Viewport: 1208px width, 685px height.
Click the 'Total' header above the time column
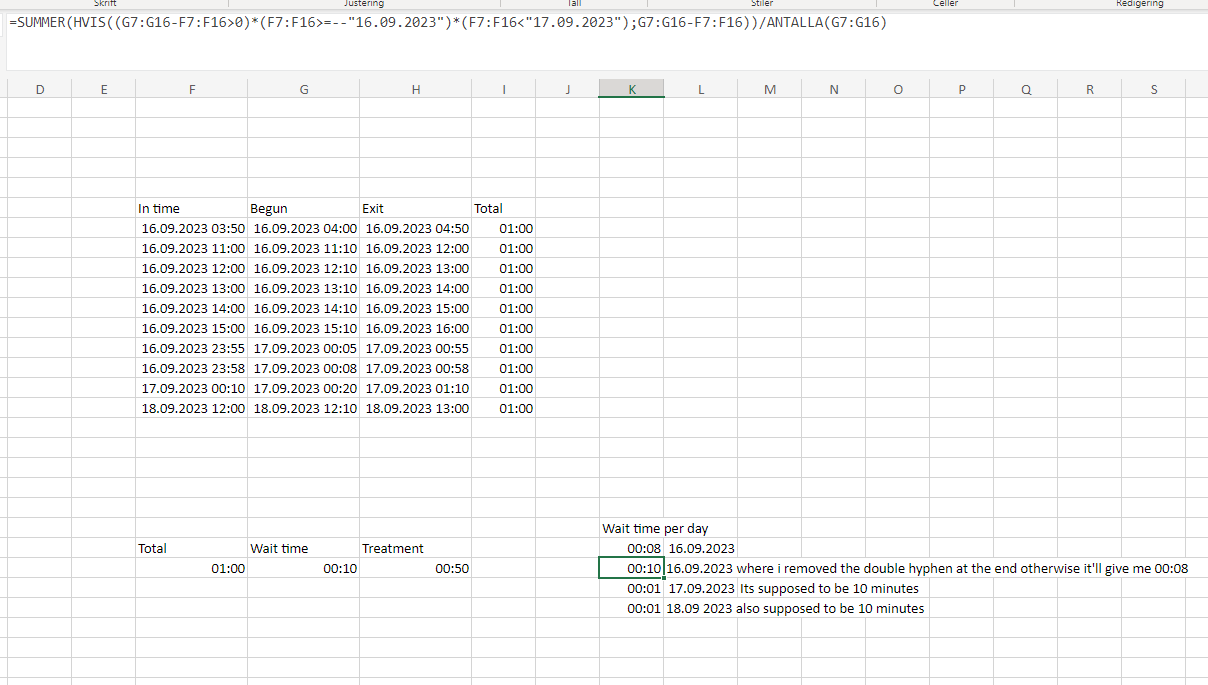[x=488, y=208]
